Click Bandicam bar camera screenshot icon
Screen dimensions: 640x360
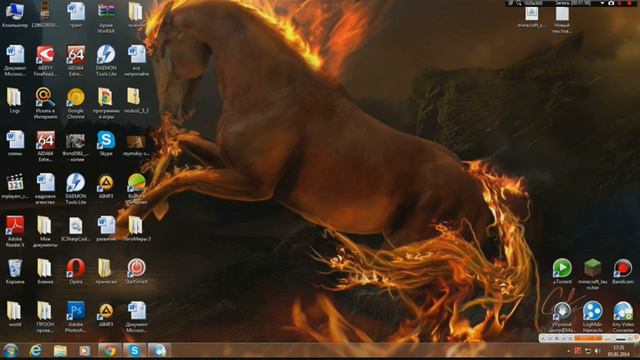point(611,3)
